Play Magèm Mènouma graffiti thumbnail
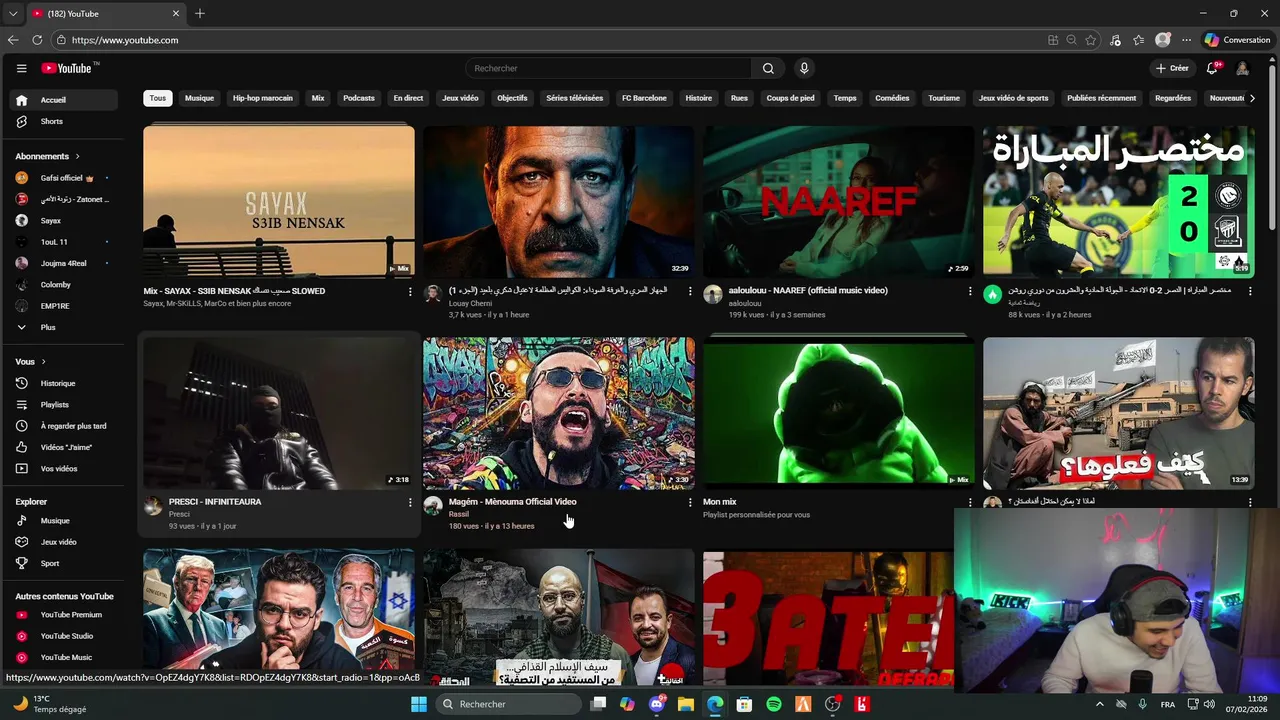Image resolution: width=1280 pixels, height=720 pixels. click(559, 412)
